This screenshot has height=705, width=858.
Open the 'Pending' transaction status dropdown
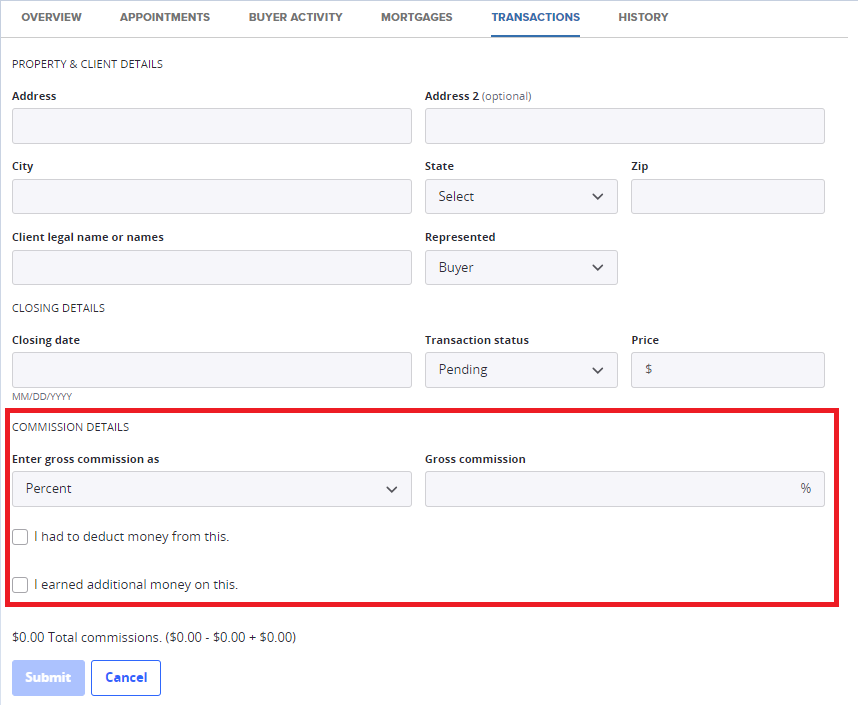click(521, 370)
